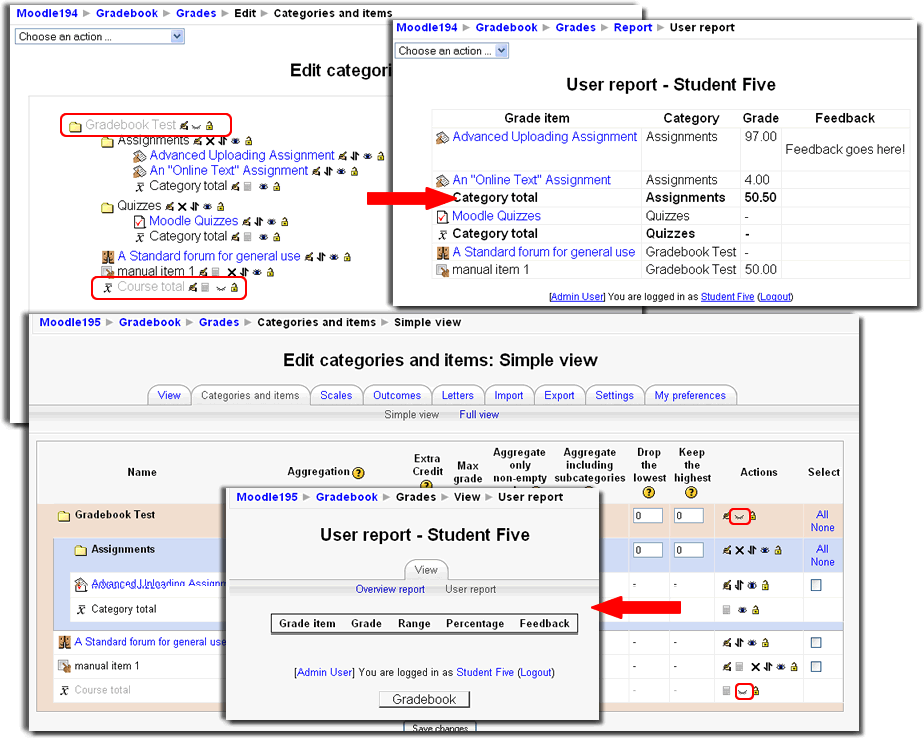
Task: Edit Standard forum item in Simple view actions
Action: (x=727, y=642)
